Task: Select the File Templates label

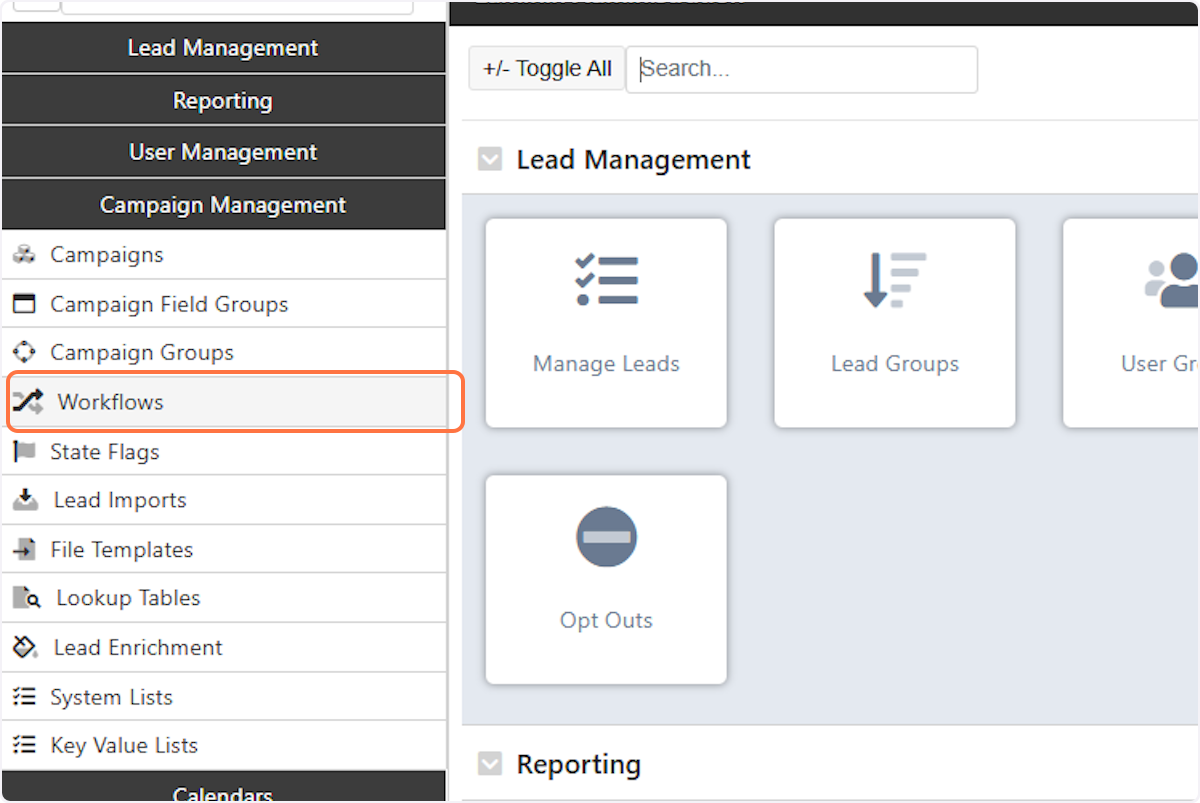Action: 122,550
